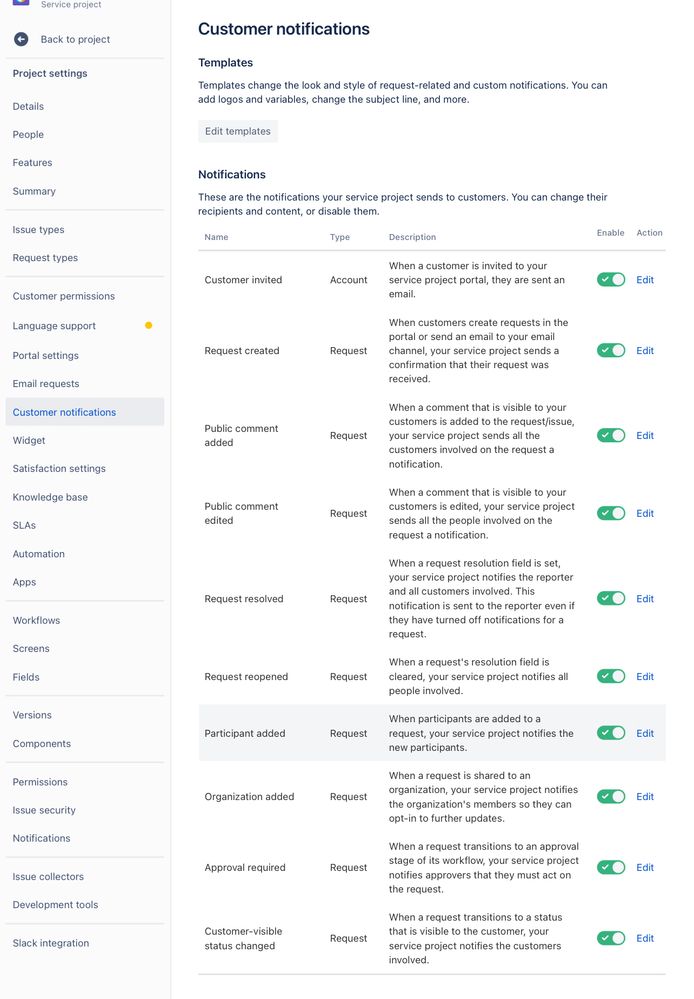Click the yellow dot beside Language support
Image resolution: width=694 pixels, height=999 pixels.
tap(148, 326)
